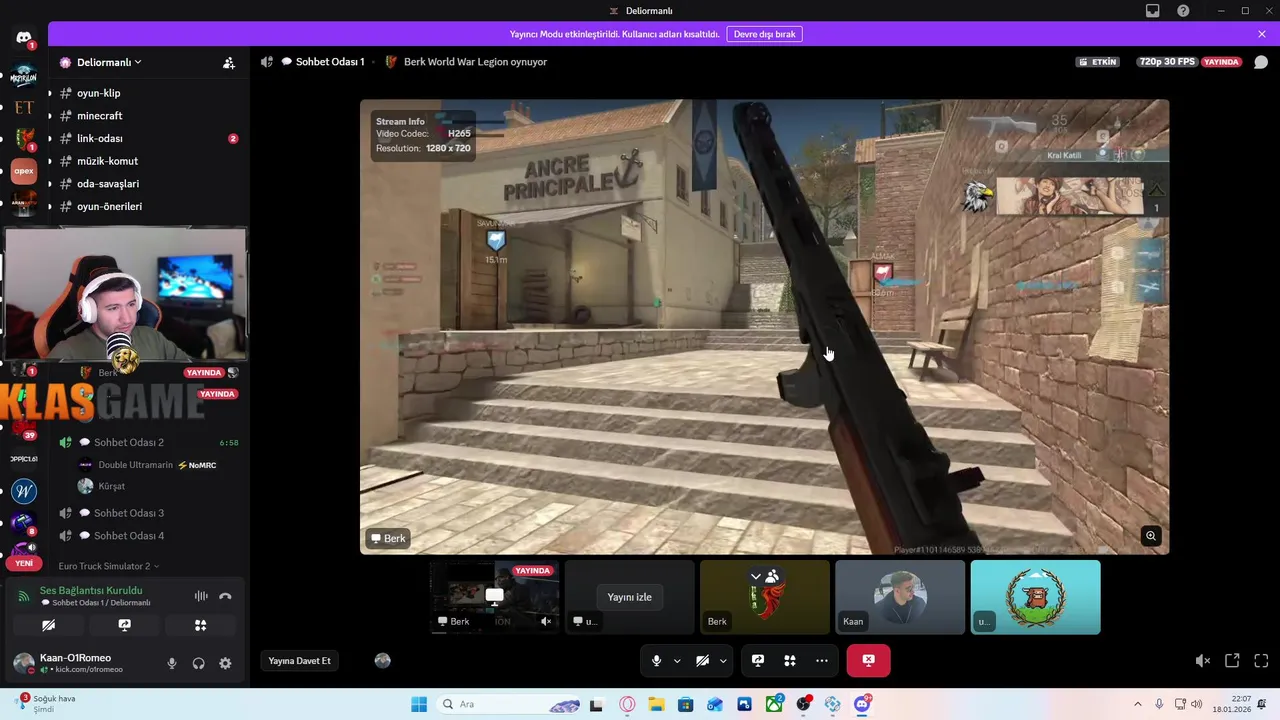
Task: Show hidden icons in the system tray
Action: pyautogui.click(x=1137, y=704)
